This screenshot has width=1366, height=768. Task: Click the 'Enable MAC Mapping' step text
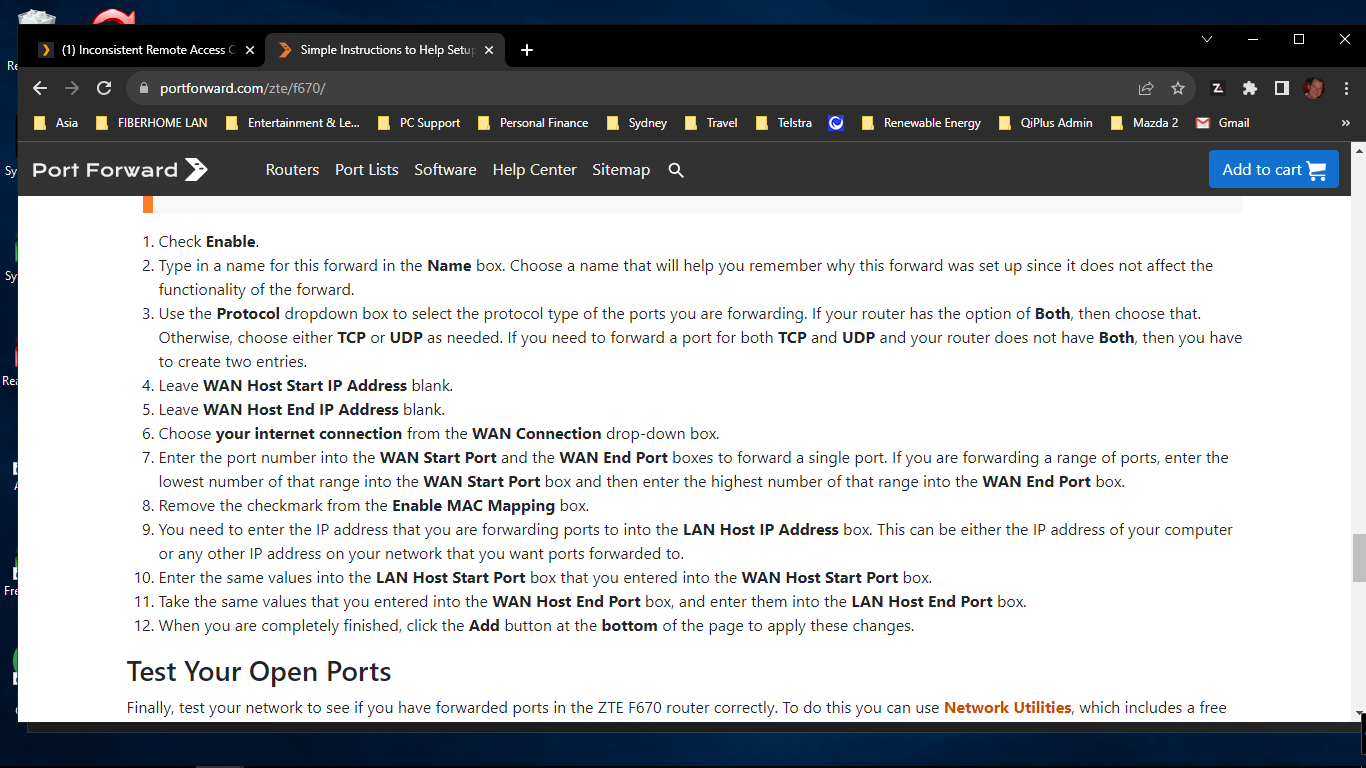click(374, 506)
